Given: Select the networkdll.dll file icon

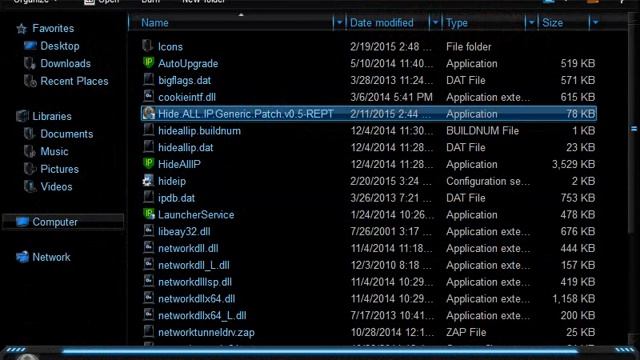Looking at the screenshot, I should (x=149, y=247).
